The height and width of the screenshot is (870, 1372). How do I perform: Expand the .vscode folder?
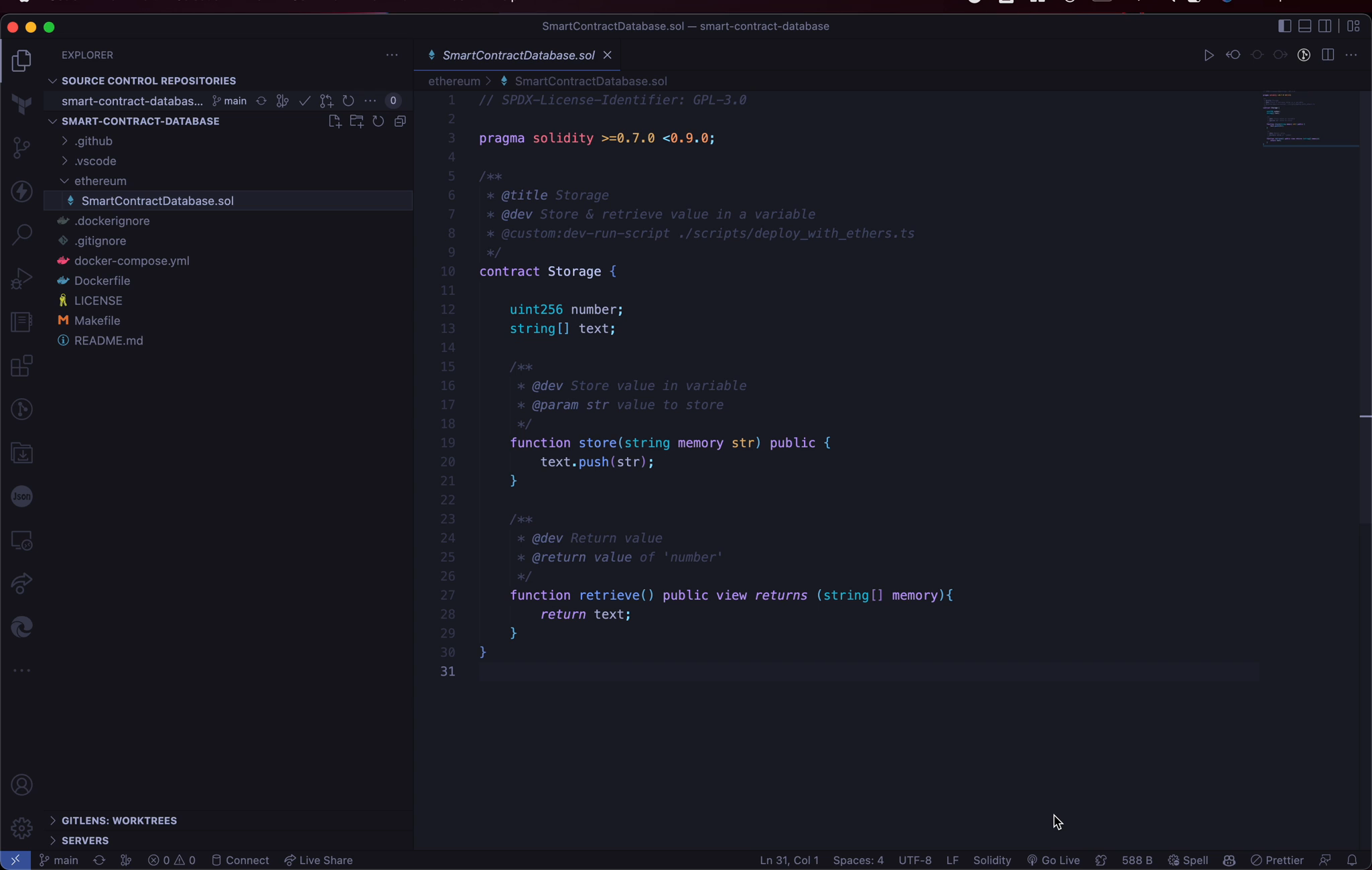point(228,162)
